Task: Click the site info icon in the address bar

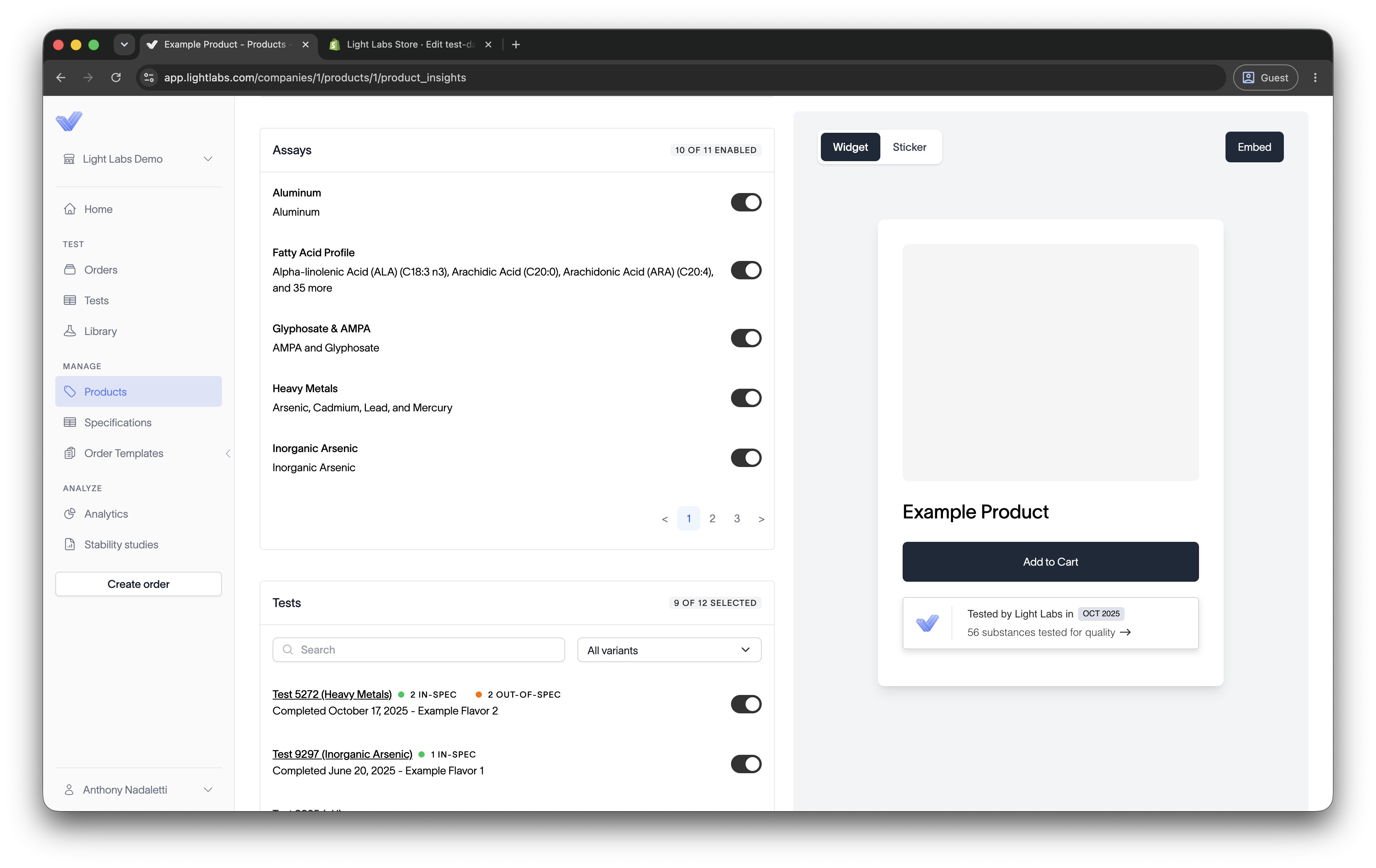Action: [x=149, y=78]
